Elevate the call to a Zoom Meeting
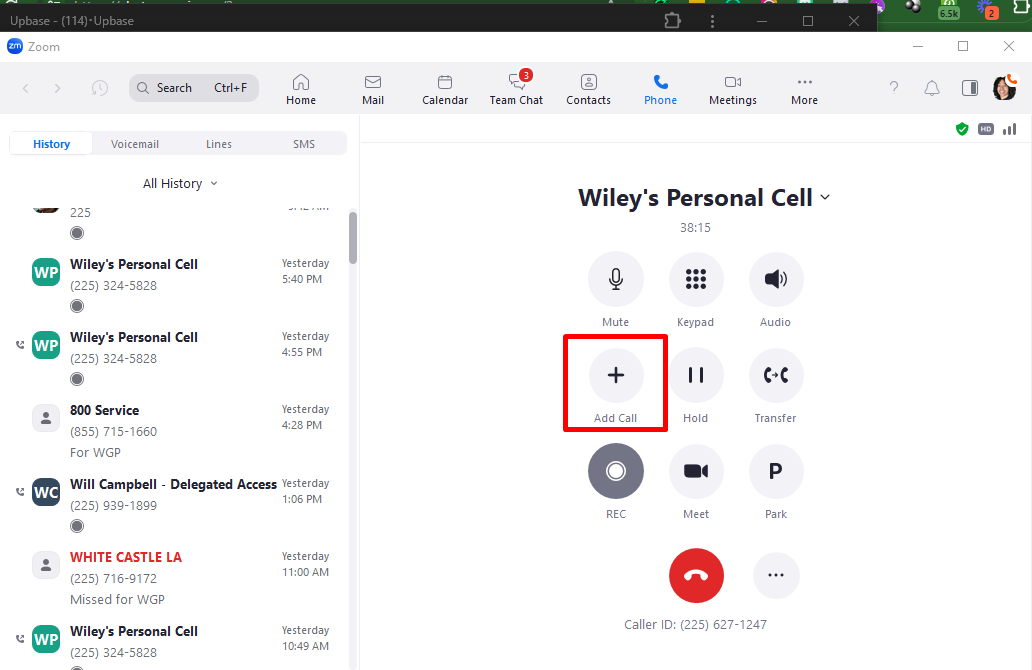The image size is (1032, 670). [x=696, y=471]
